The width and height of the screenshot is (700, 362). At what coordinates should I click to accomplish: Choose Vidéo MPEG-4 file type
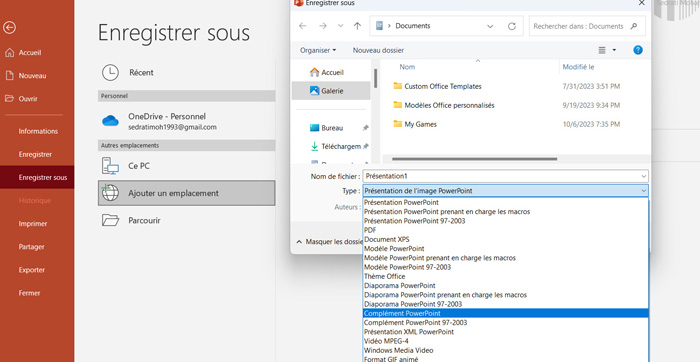[505, 341]
